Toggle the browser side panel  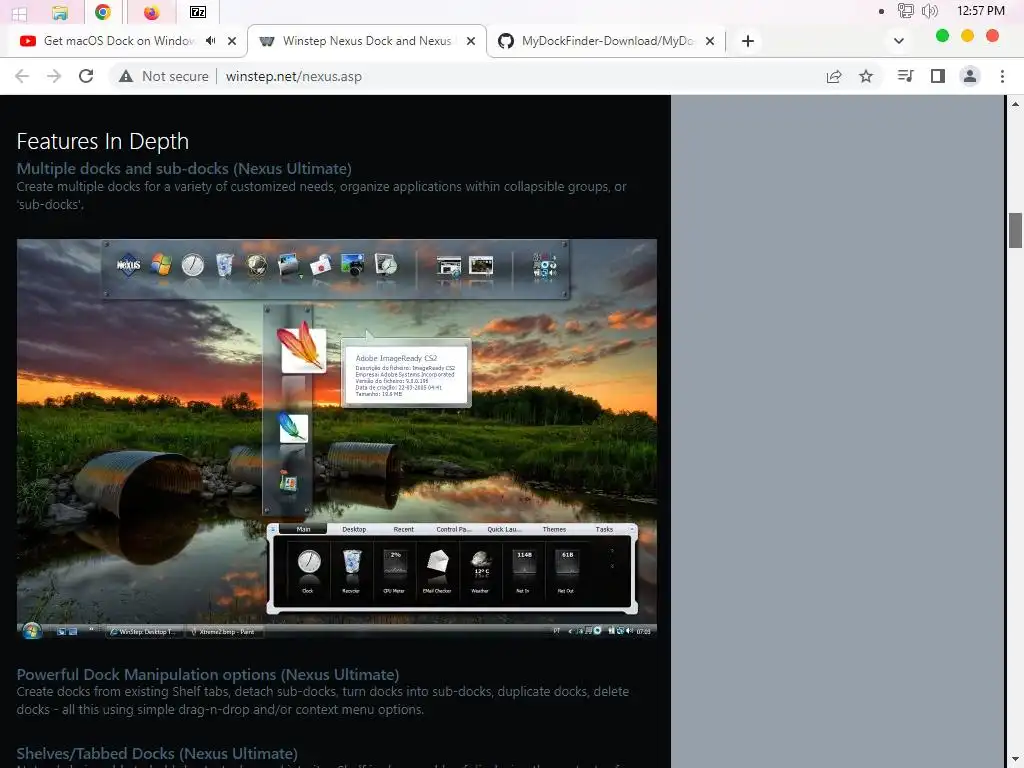point(938,76)
